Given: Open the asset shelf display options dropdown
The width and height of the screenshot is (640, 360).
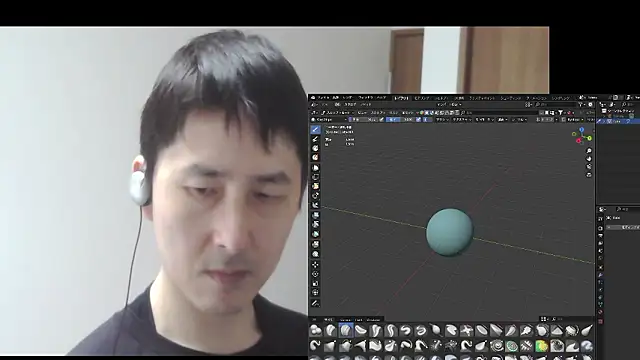Looking at the screenshot, I should tap(544, 319).
